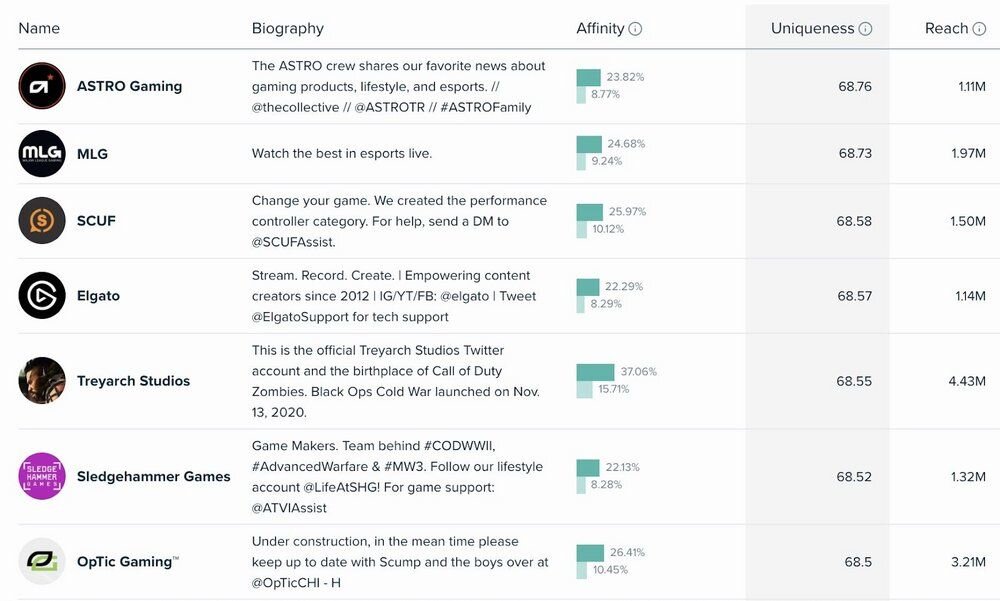Image resolution: width=1000 pixels, height=601 pixels.
Task: Sort table by Uniqueness column header
Action: 811,29
